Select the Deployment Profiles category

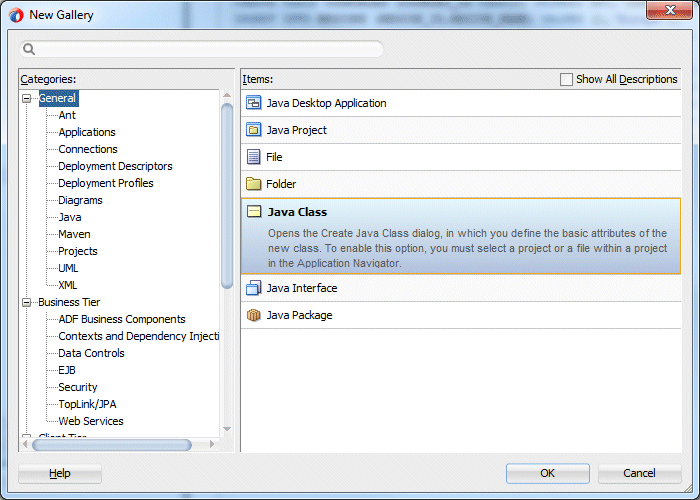[x=105, y=183]
